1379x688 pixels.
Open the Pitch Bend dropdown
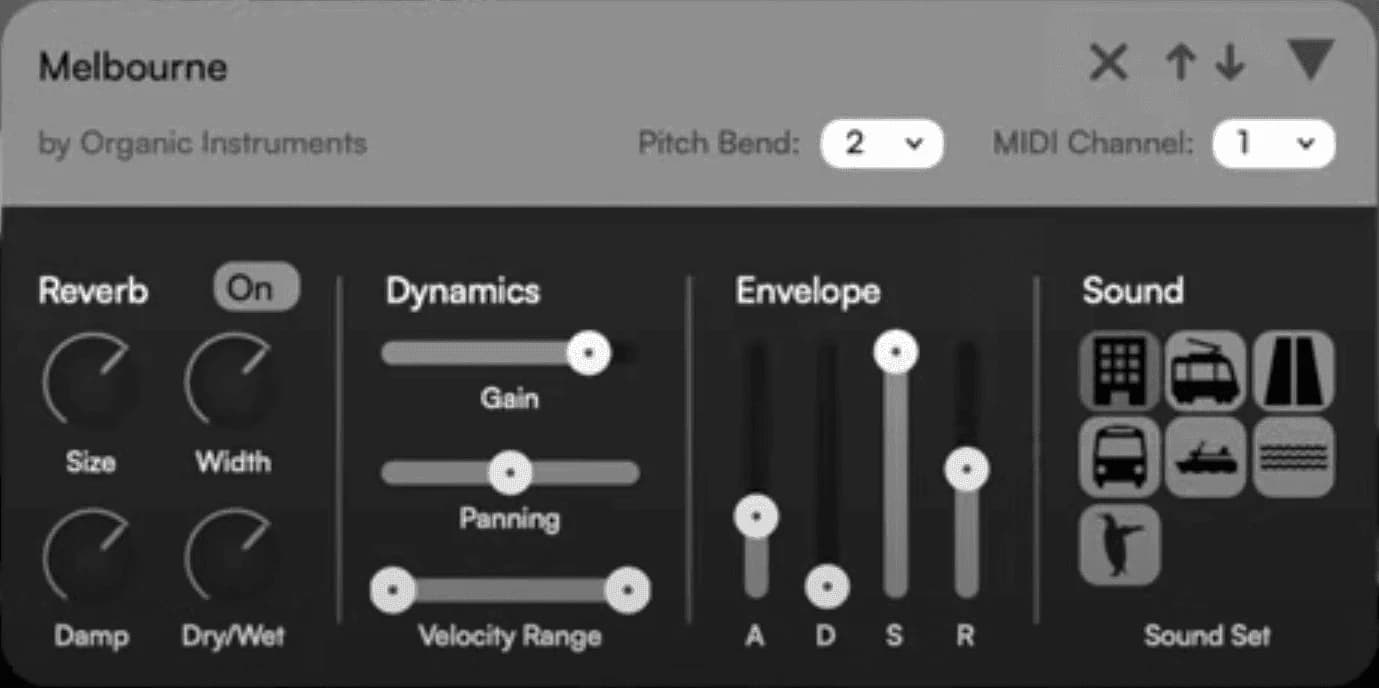881,143
